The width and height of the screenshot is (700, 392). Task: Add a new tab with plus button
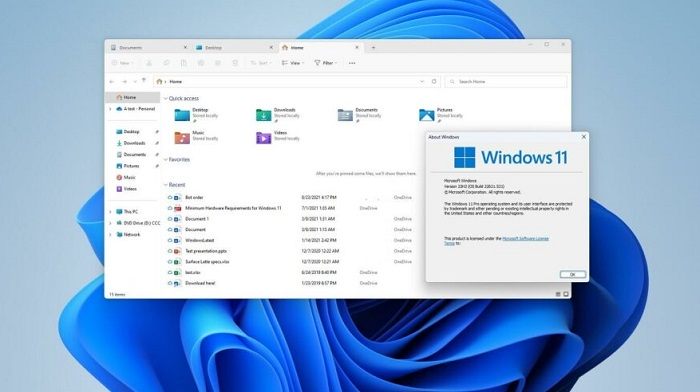(373, 47)
